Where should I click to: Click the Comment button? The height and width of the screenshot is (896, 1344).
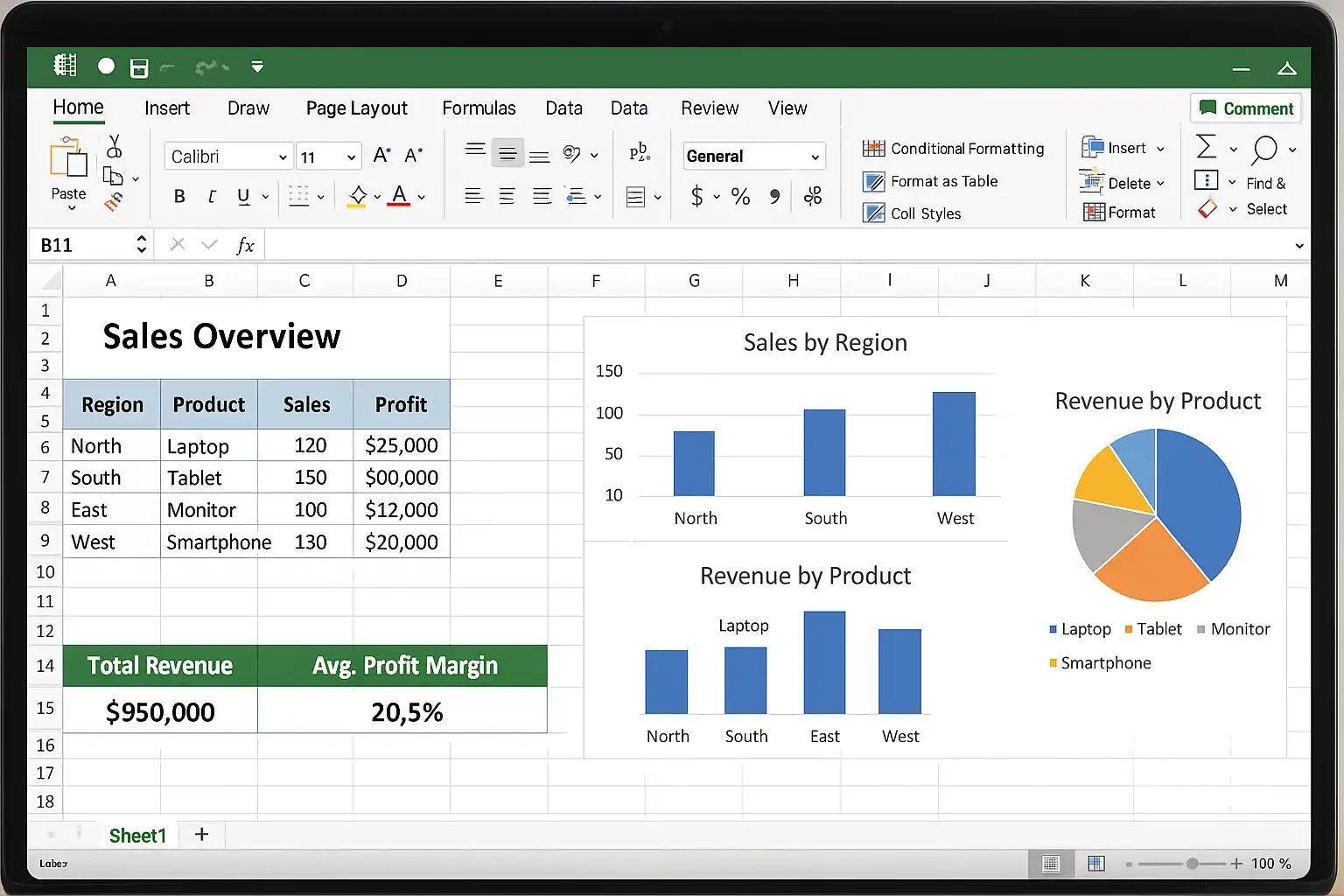tap(1246, 108)
